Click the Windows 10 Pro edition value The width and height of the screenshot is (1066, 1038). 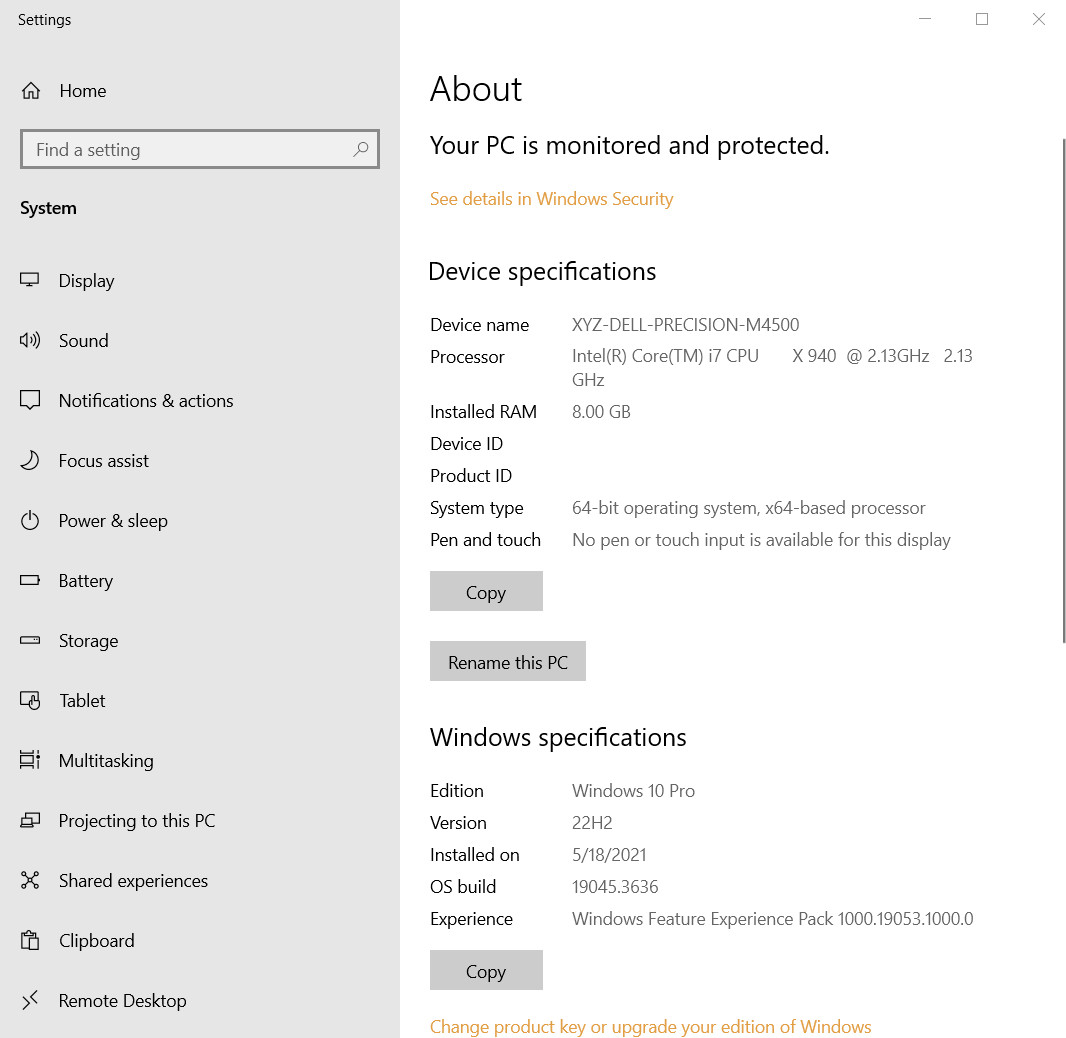[633, 791]
